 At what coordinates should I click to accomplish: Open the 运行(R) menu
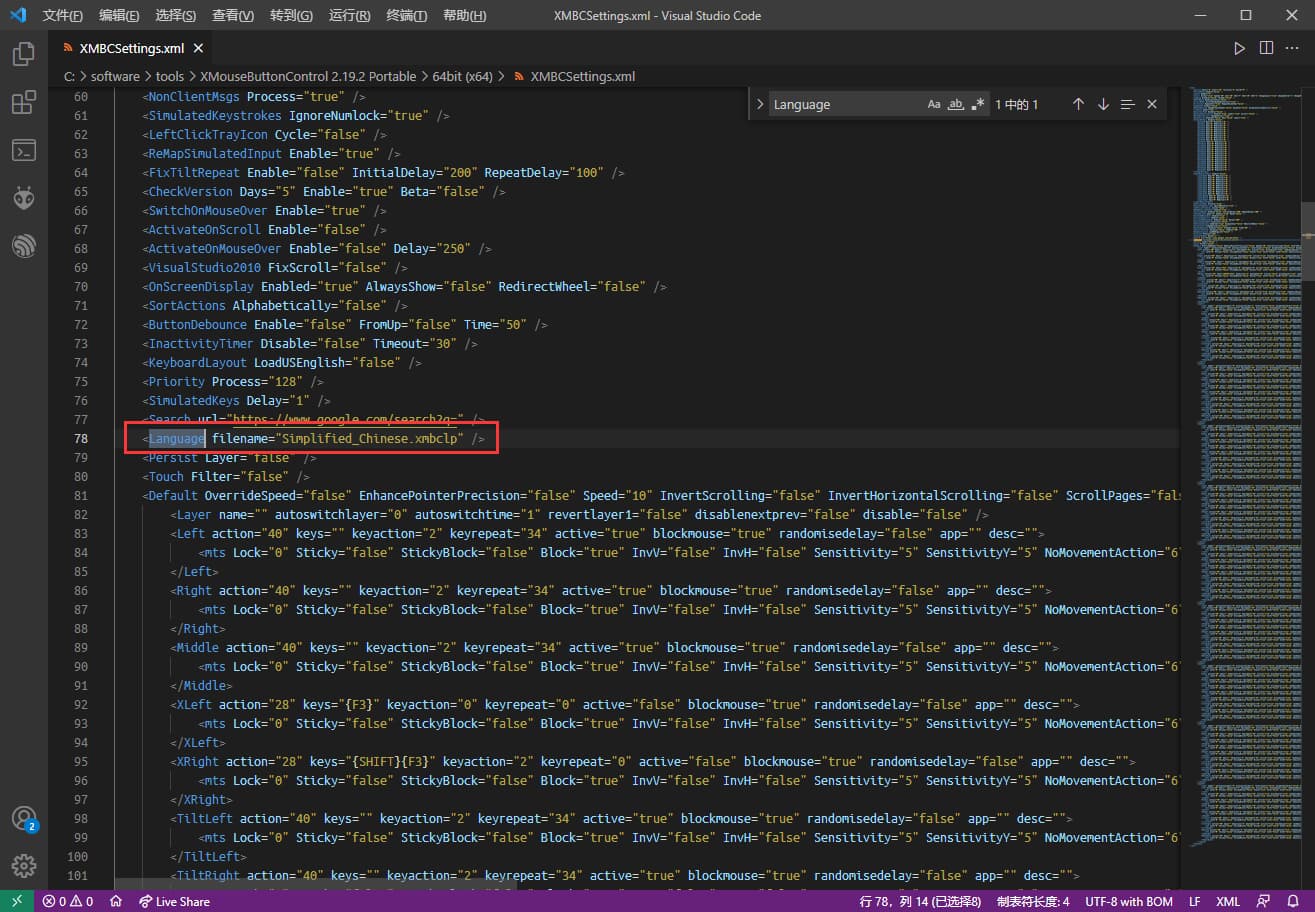pos(350,16)
